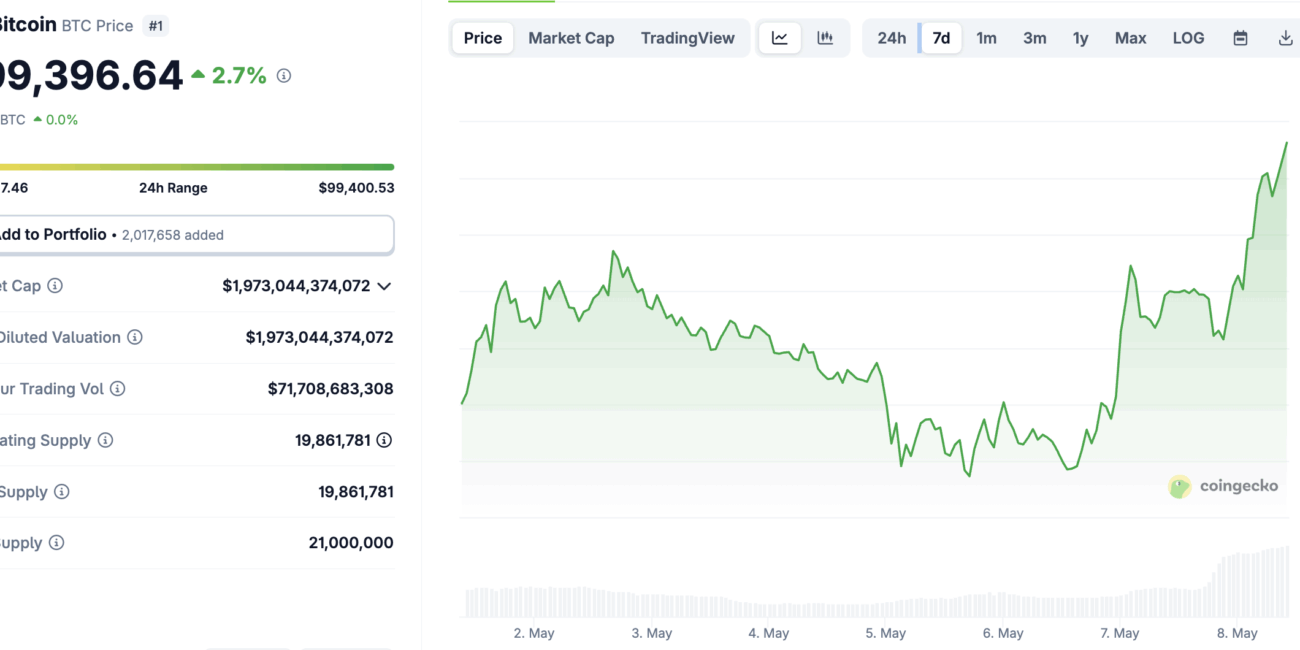Screen dimensions: 1300x650
Task: Click the trading volume value $71,708,683,308
Action: (331, 389)
